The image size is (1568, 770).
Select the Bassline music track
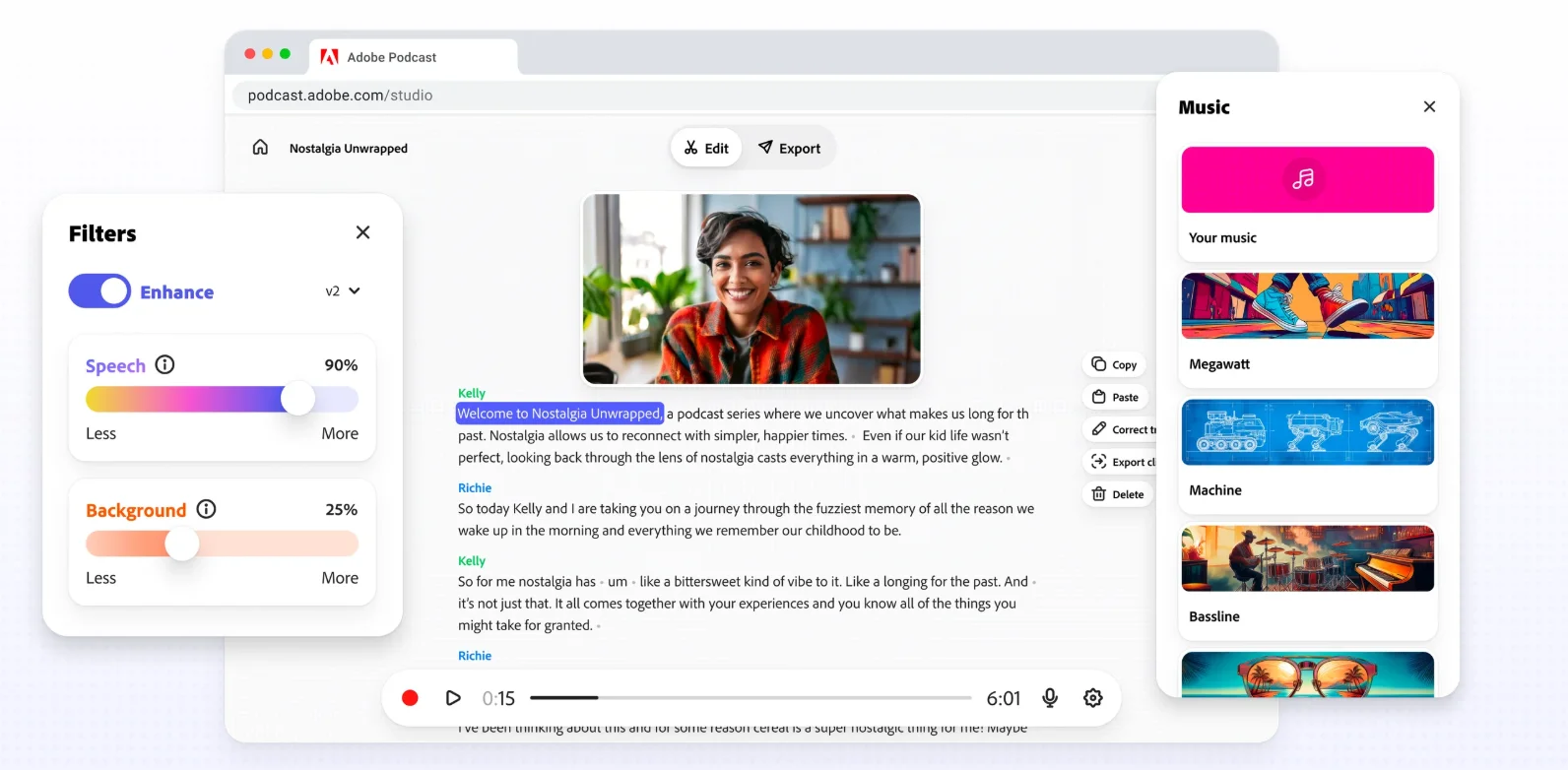coord(1308,581)
